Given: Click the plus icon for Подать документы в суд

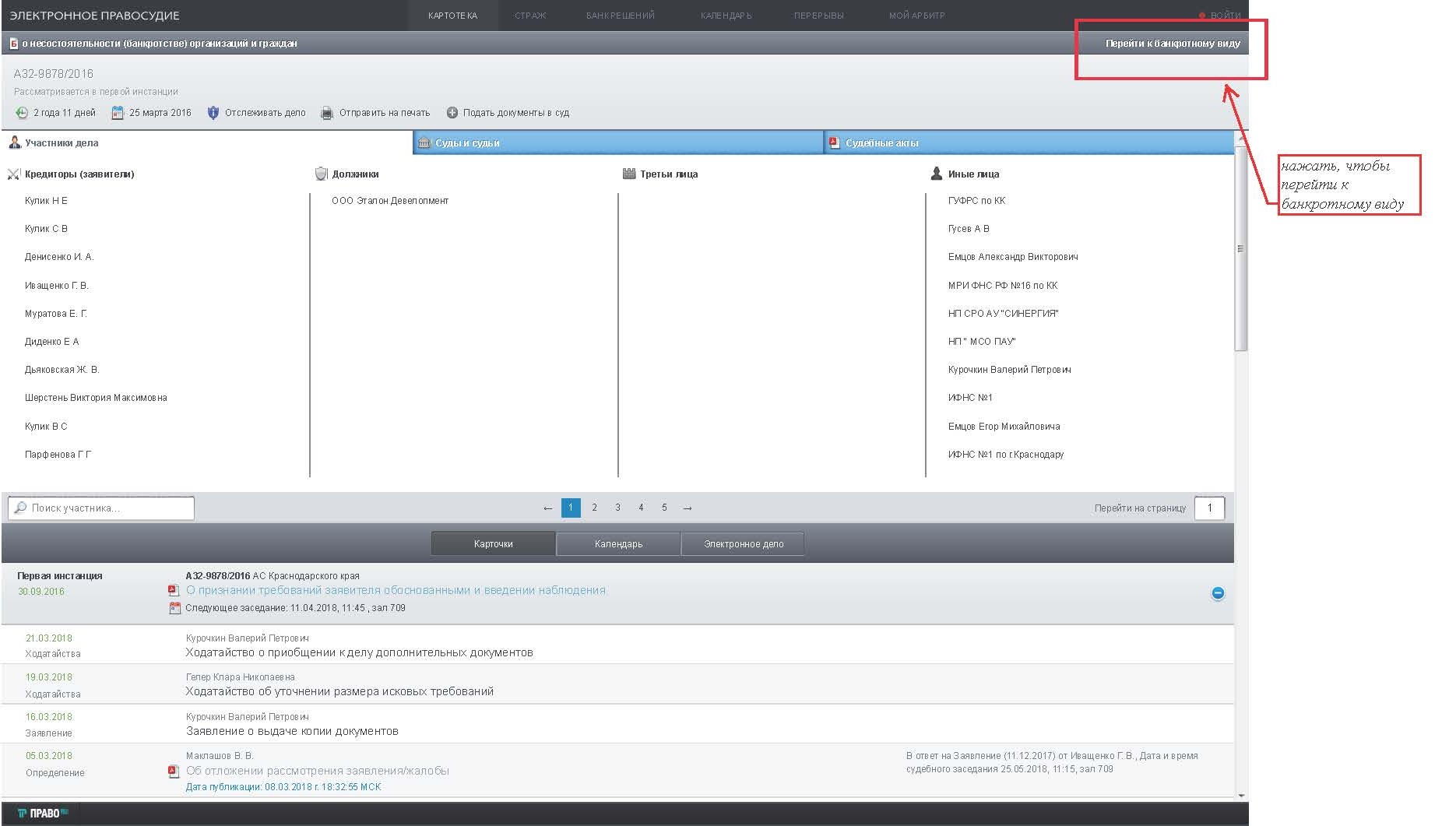Looking at the screenshot, I should pos(452,113).
